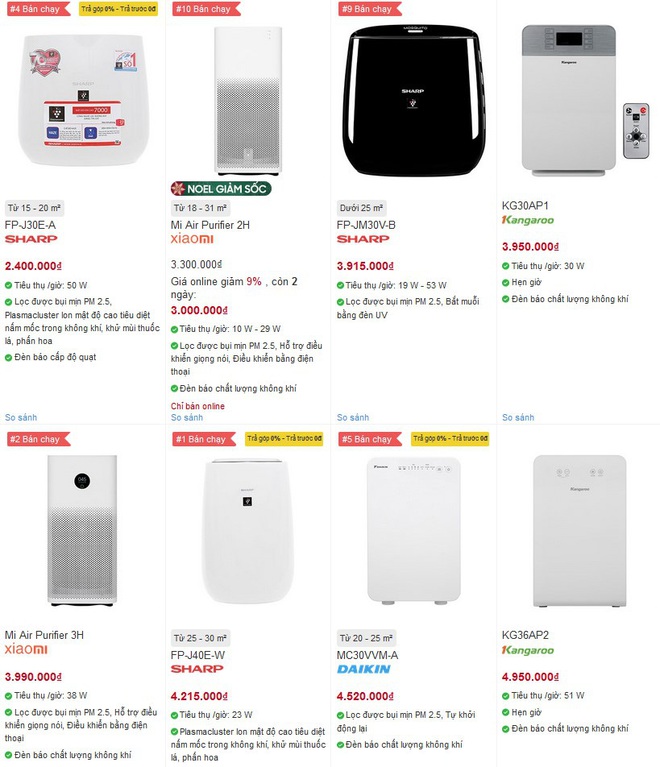
Task: Click the Daikin logo under MC30VVM-A
Action: [x=364, y=669]
